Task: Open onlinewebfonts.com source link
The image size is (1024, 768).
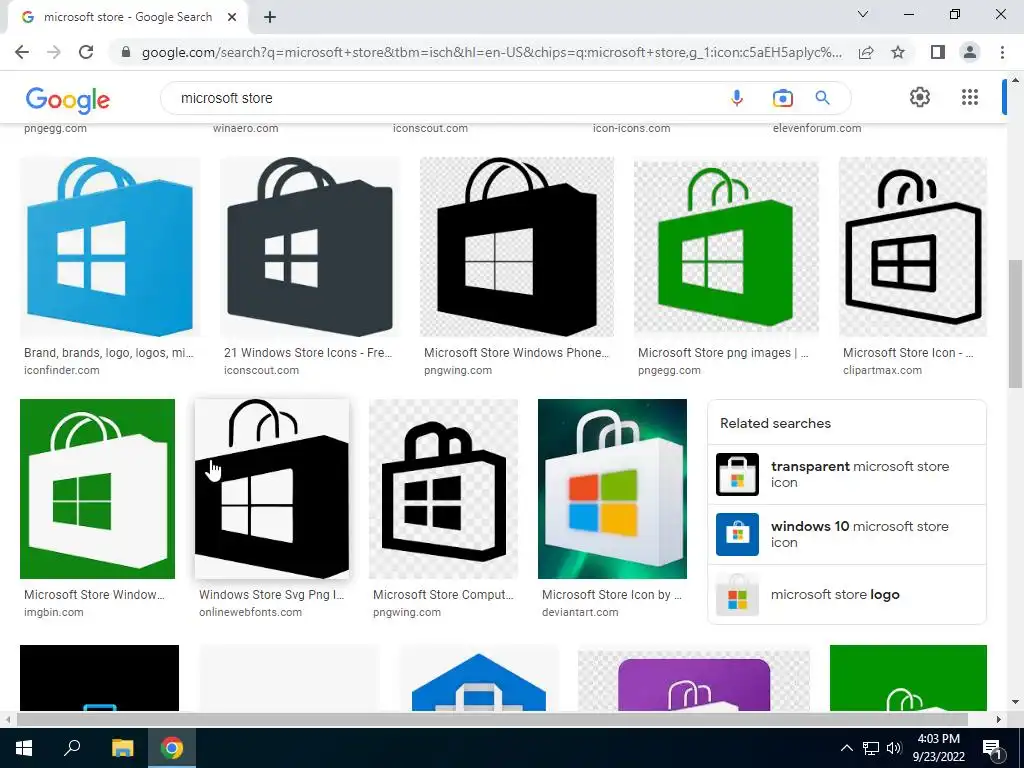Action: tap(250, 613)
